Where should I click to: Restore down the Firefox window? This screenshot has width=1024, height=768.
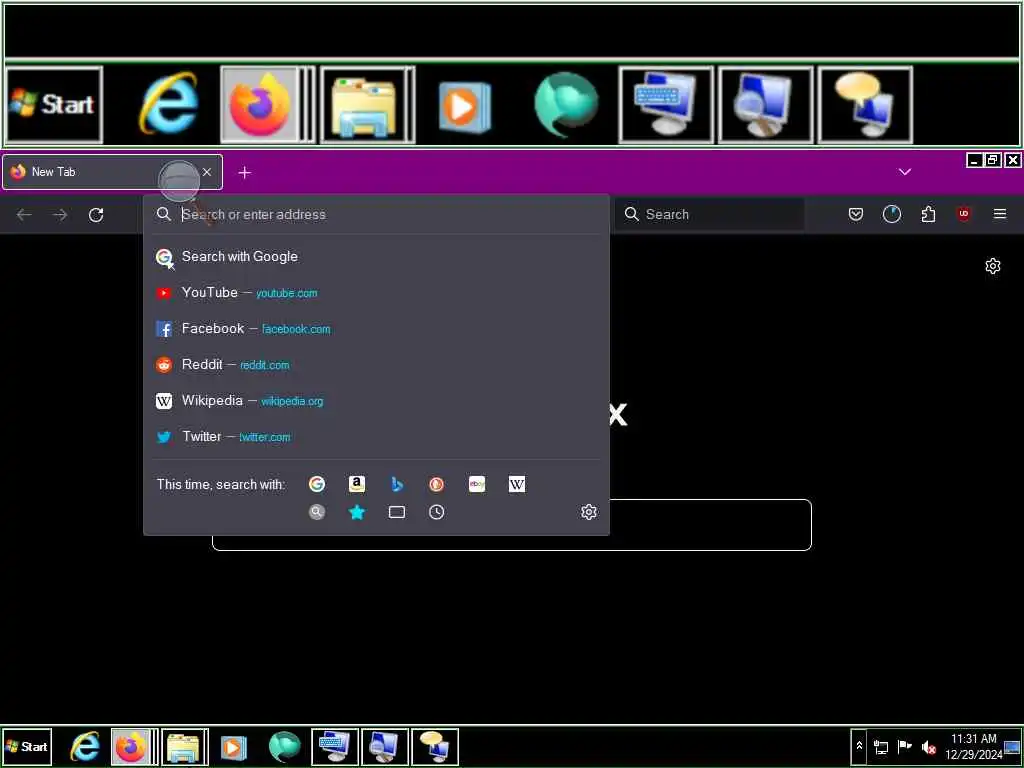coord(993,160)
